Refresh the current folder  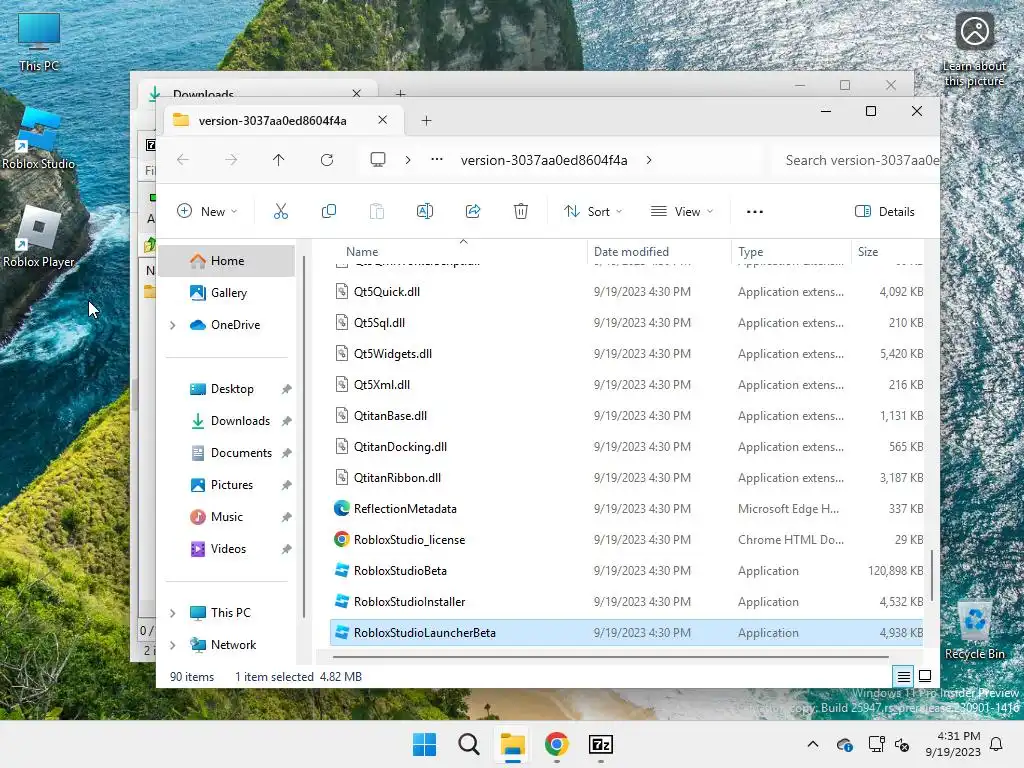click(327, 160)
